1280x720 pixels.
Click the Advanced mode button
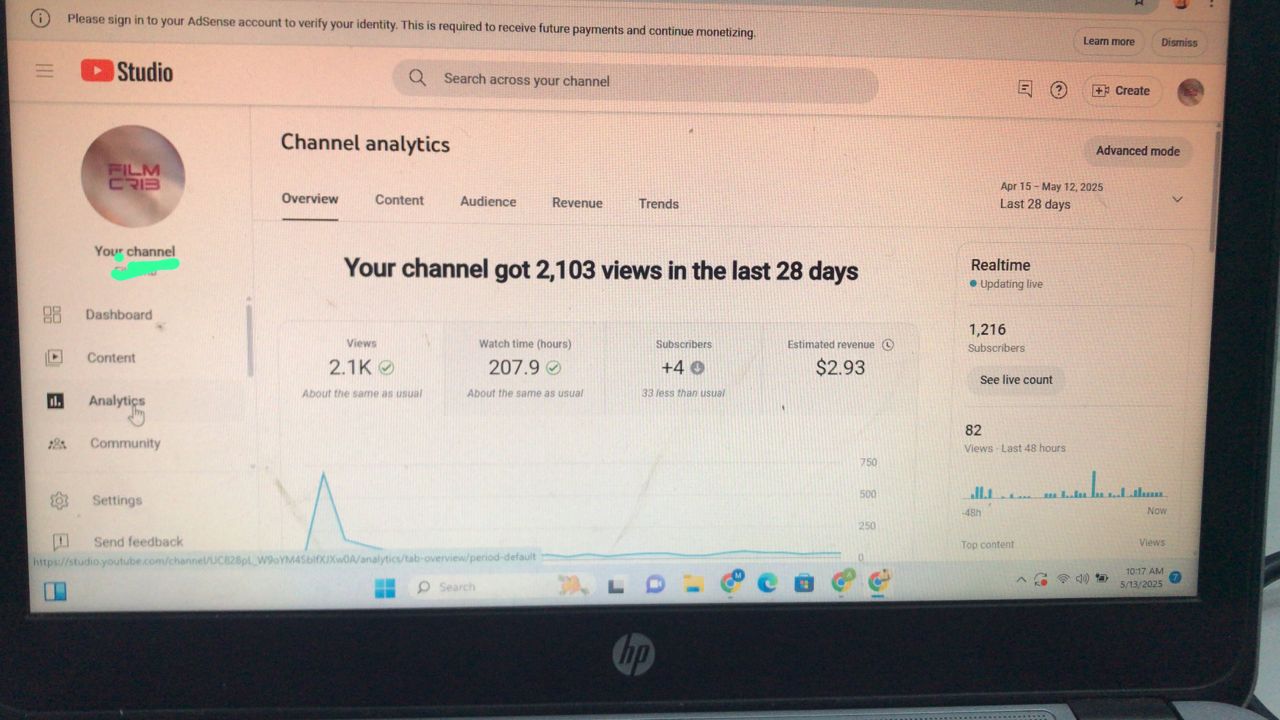coord(1137,151)
